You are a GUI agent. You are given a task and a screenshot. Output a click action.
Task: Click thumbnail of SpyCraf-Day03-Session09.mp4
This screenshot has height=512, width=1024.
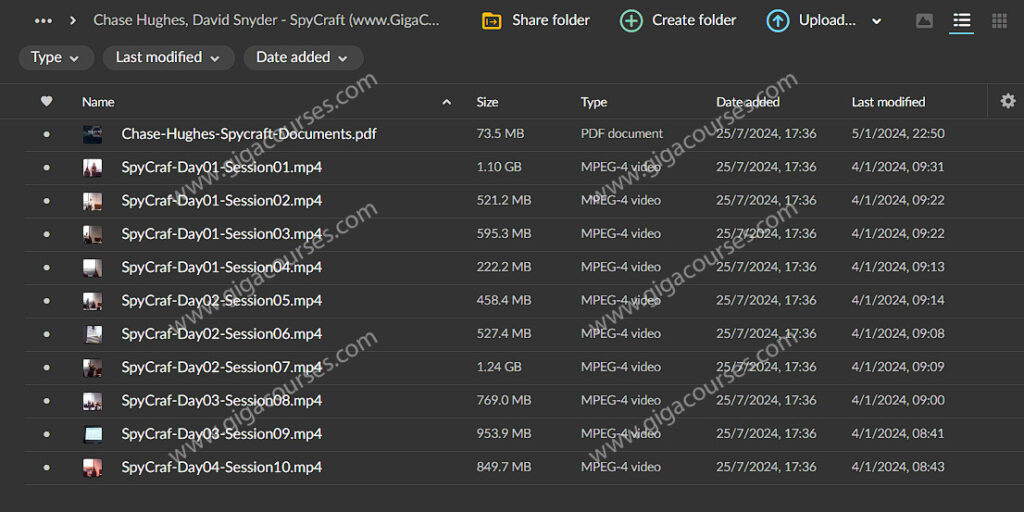(92, 434)
